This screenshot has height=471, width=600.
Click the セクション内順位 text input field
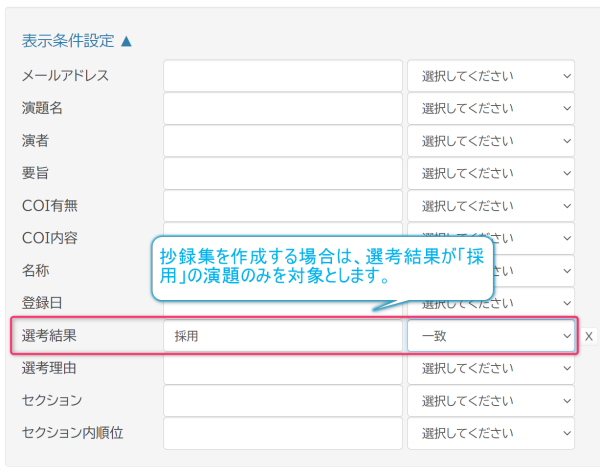[283, 433]
